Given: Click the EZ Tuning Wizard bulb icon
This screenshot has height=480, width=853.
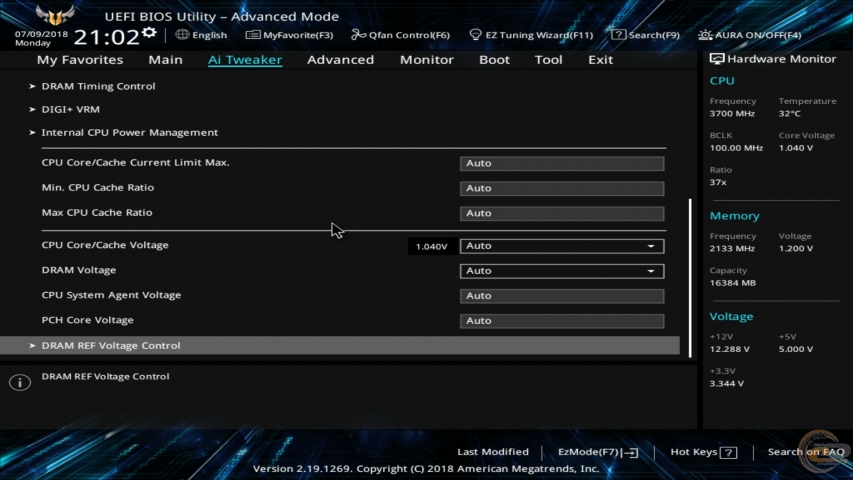Looking at the screenshot, I should pyautogui.click(x=475, y=35).
